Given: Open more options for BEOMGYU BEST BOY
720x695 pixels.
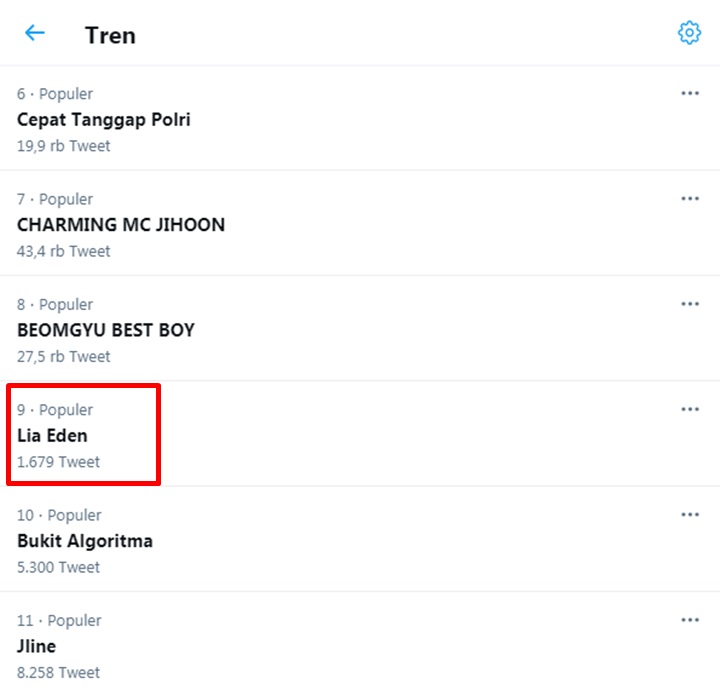Looking at the screenshot, I should pos(689,303).
